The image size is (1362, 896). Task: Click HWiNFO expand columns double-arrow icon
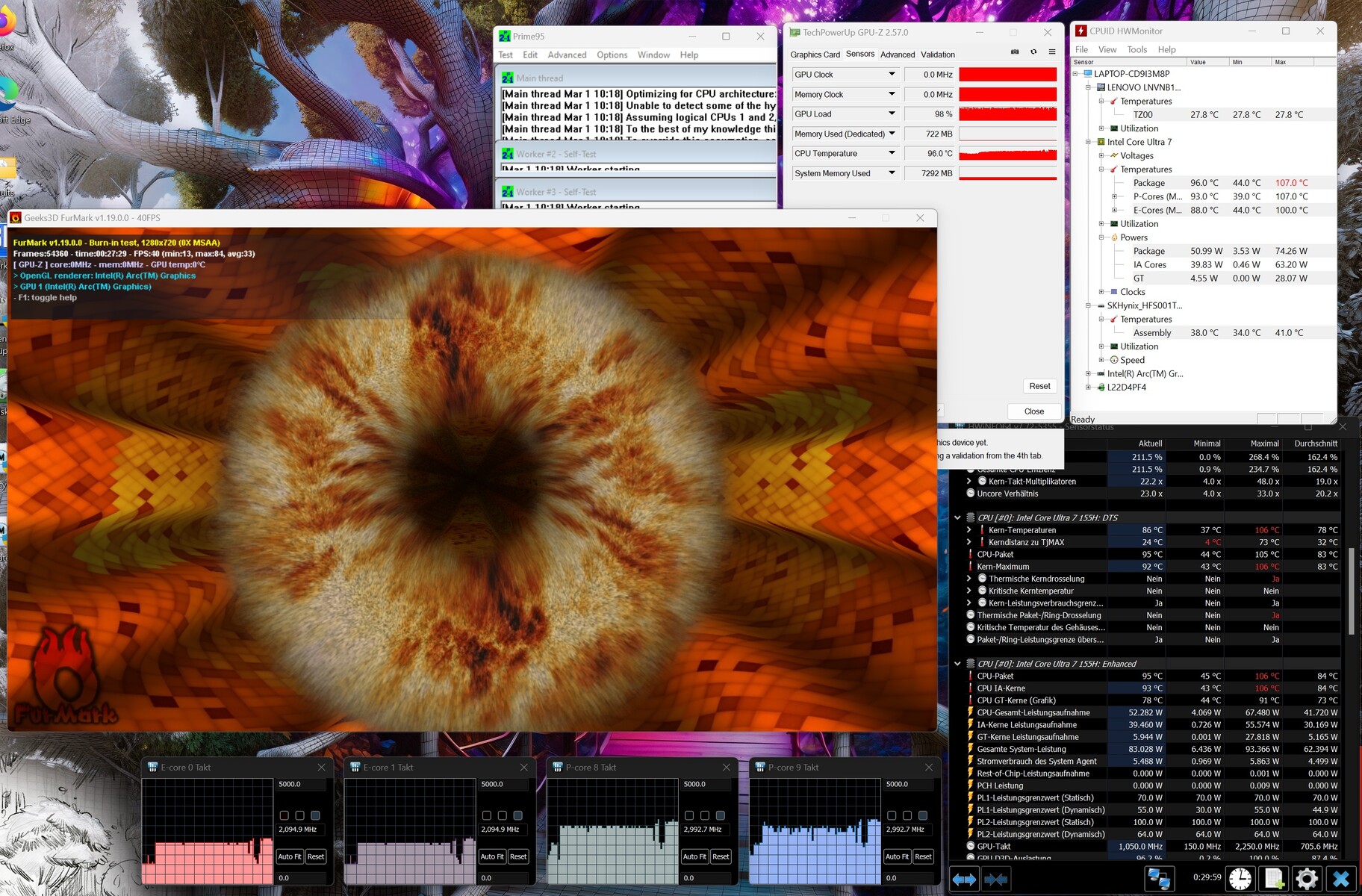click(964, 879)
